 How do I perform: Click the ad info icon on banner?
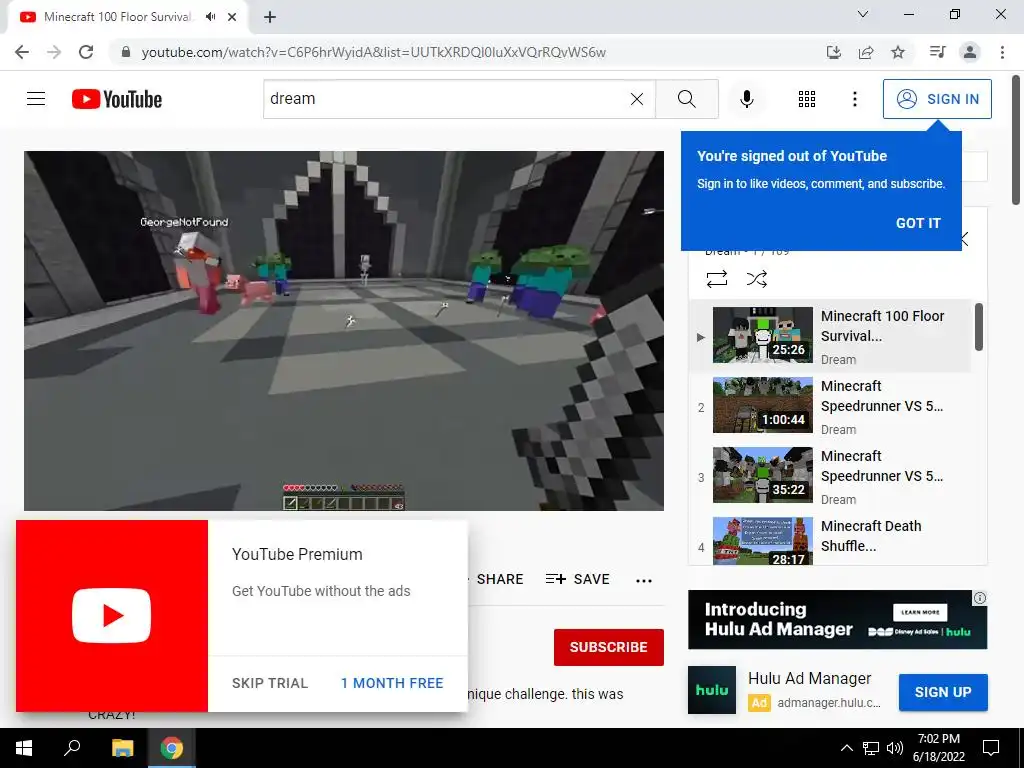click(x=980, y=598)
